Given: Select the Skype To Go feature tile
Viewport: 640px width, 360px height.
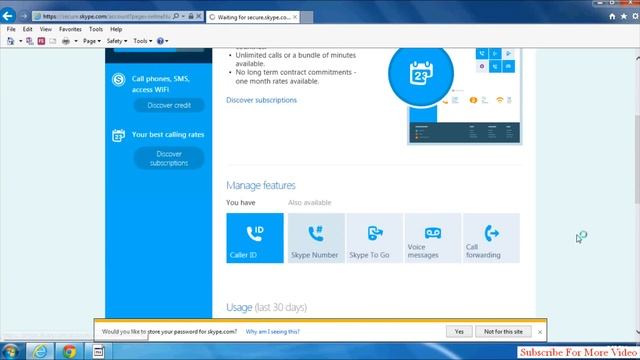Looking at the screenshot, I should coord(374,238).
